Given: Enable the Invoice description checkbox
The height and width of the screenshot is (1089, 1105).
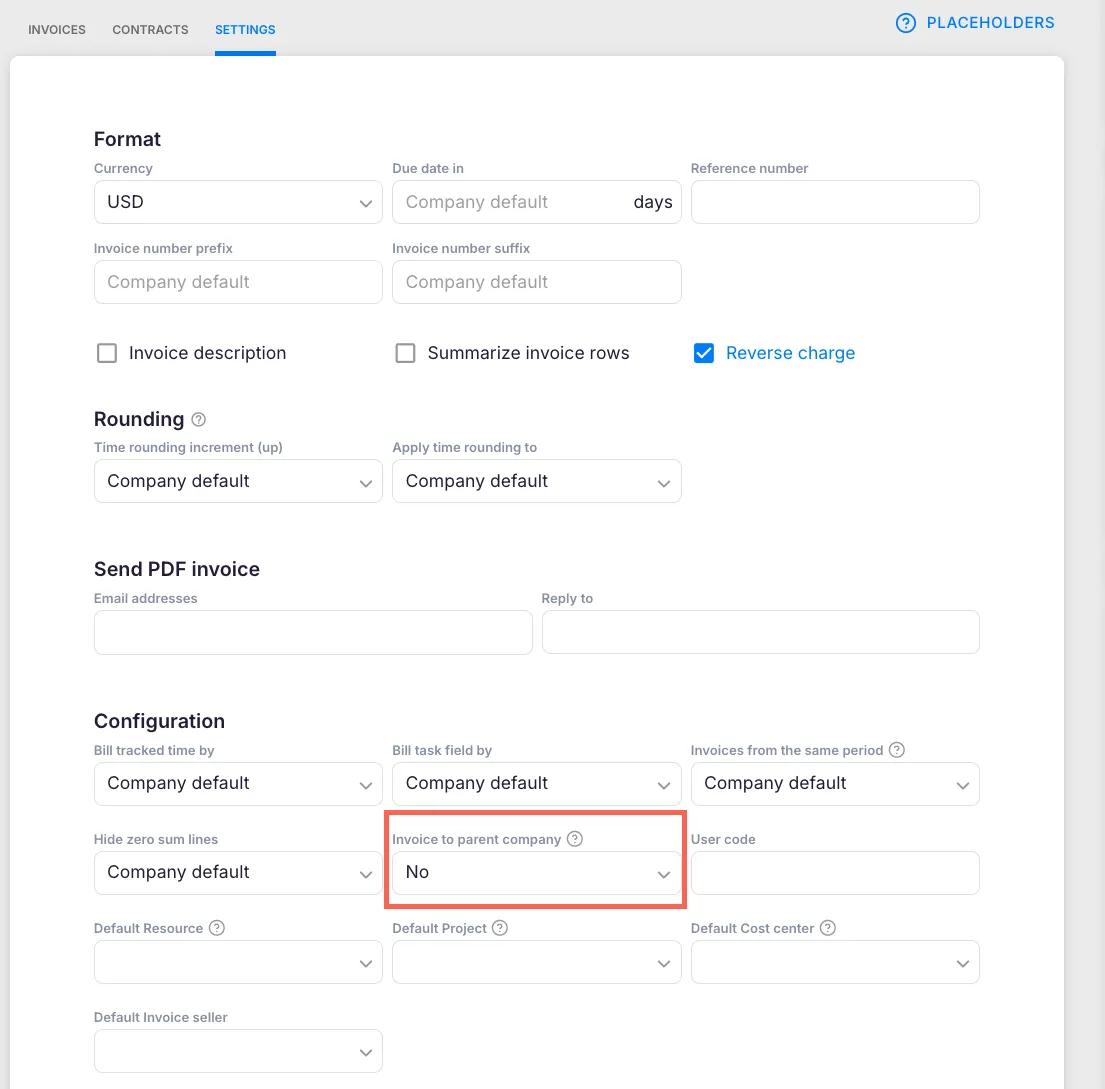Looking at the screenshot, I should tap(107, 353).
